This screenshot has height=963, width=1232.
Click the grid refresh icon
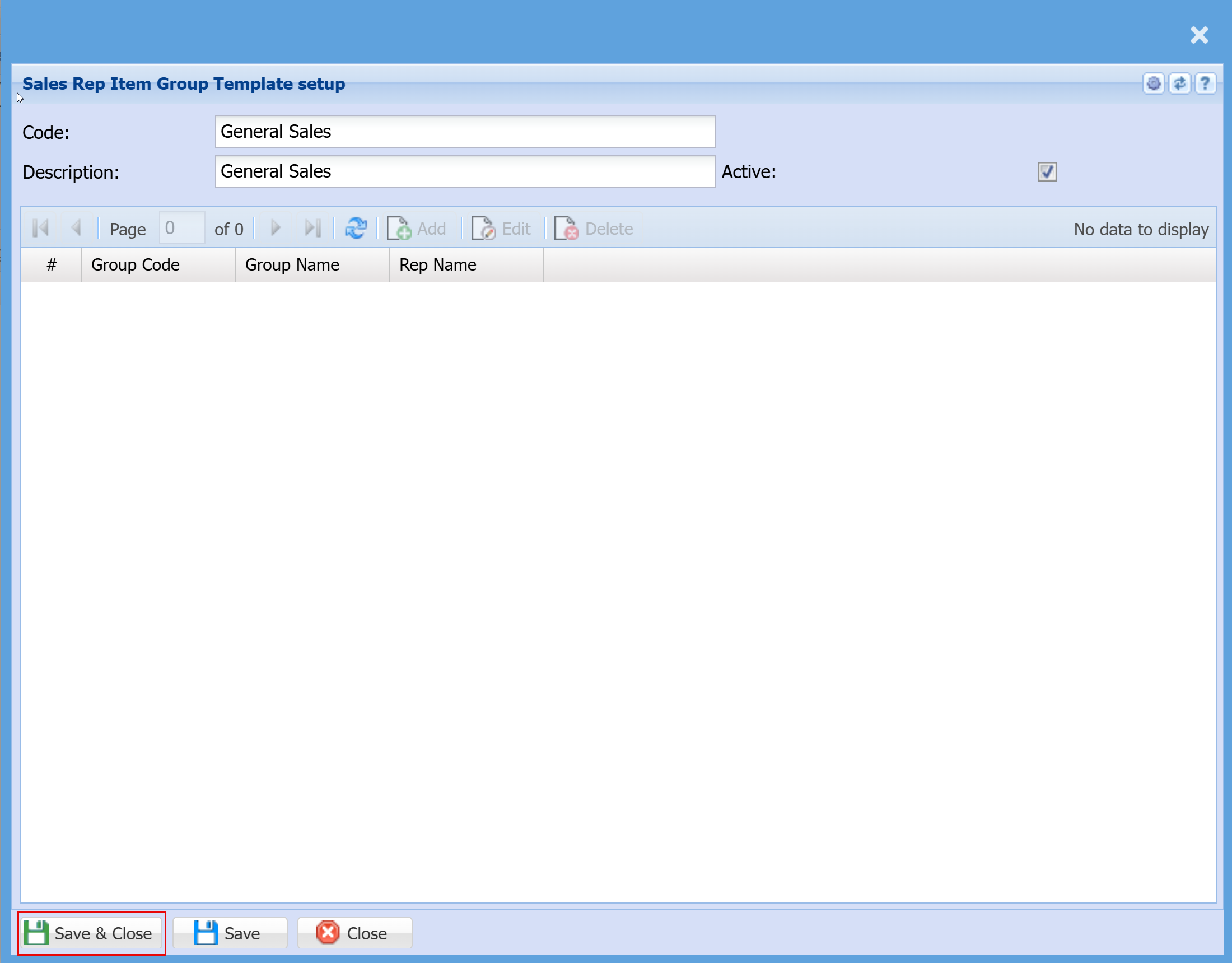pyautogui.click(x=356, y=229)
